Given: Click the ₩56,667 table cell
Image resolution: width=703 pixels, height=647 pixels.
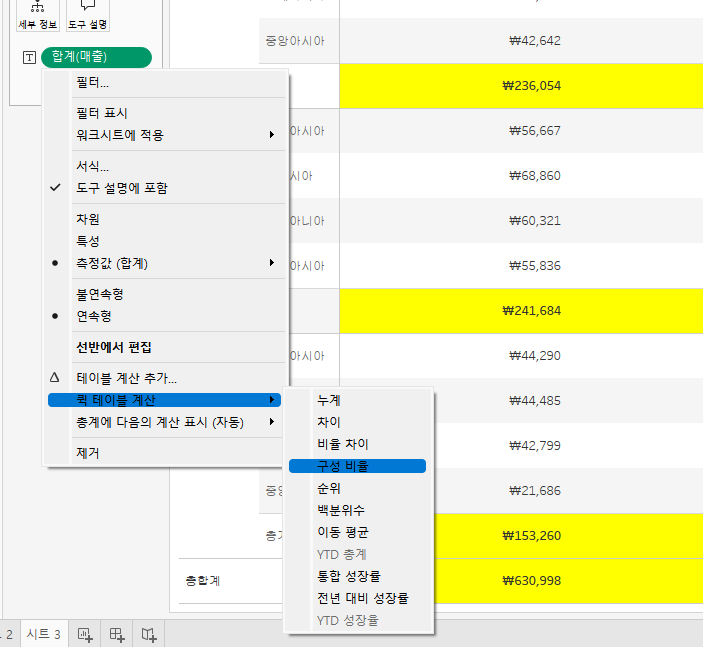Looking at the screenshot, I should tap(521, 130).
